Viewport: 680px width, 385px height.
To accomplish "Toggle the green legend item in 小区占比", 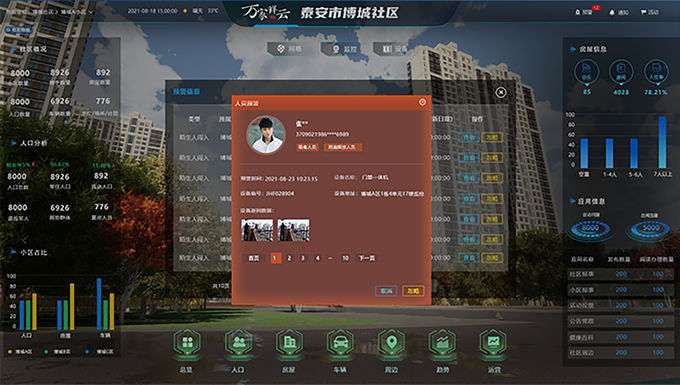I will click(58, 352).
